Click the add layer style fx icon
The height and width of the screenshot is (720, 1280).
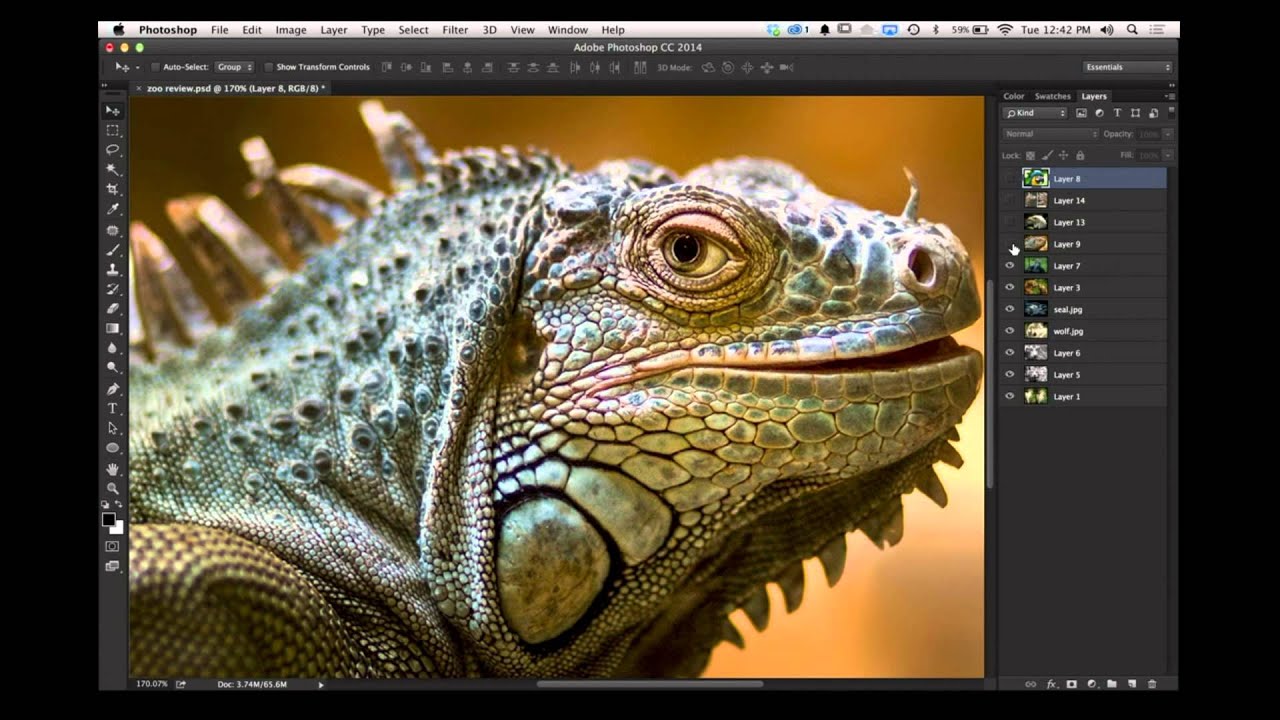tap(1051, 684)
